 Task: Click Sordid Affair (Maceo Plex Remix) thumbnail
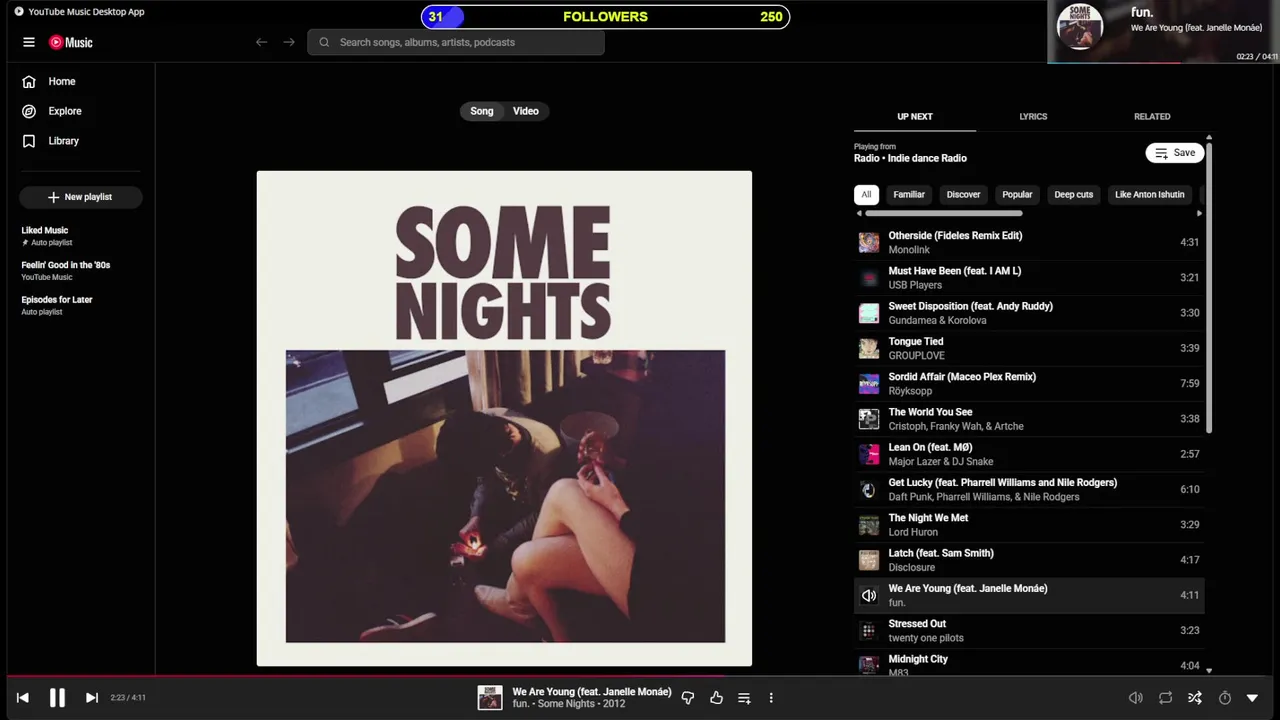[x=869, y=383]
